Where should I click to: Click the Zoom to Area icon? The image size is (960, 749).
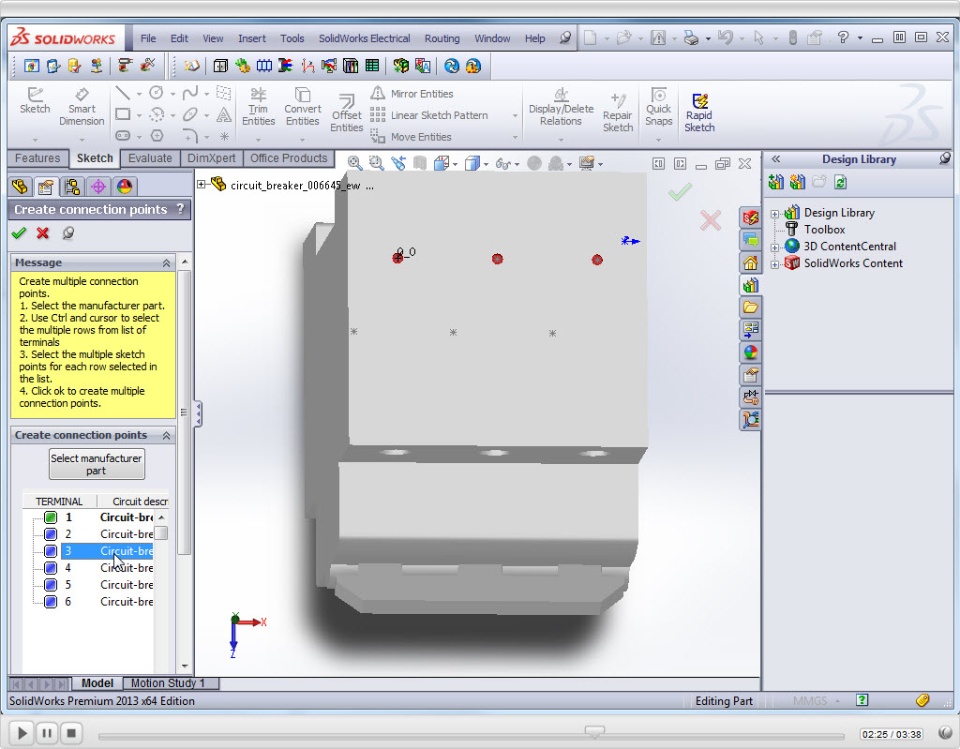(376, 163)
